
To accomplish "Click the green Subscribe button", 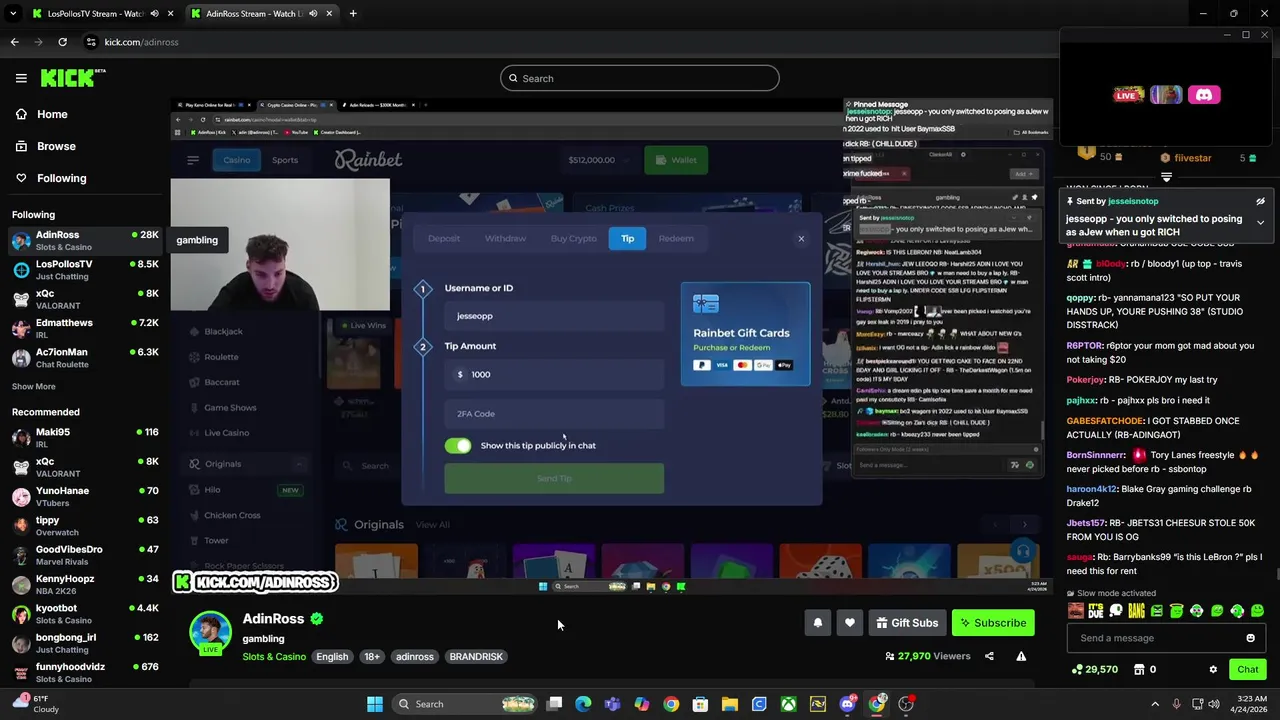I will [993, 623].
